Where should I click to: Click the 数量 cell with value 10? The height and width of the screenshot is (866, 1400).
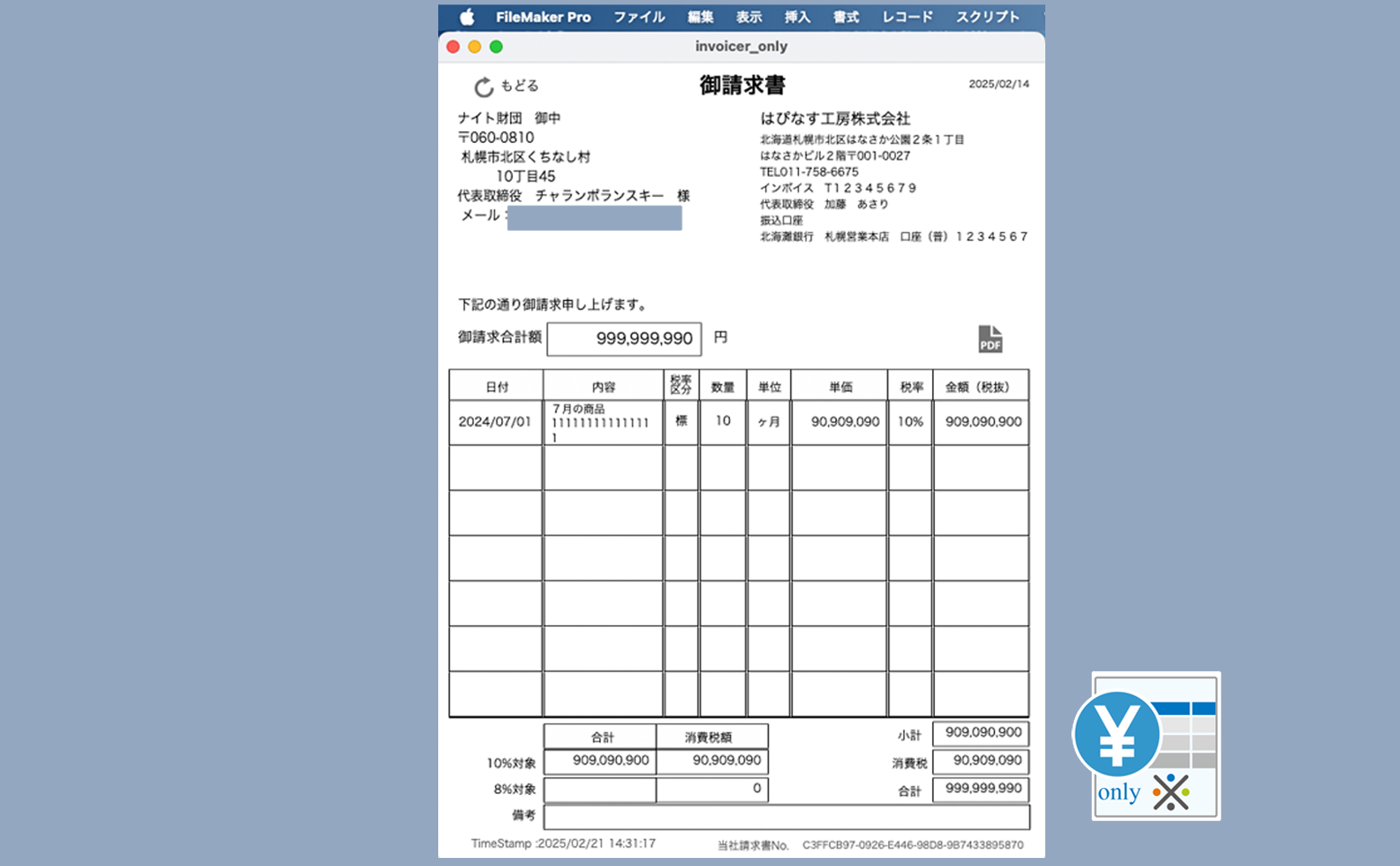(x=723, y=421)
